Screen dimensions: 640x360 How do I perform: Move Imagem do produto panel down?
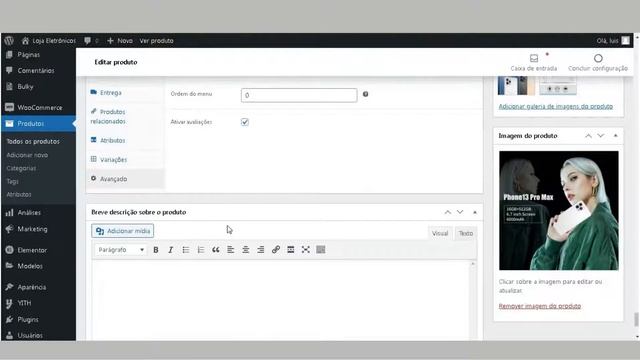pyautogui.click(x=600, y=136)
